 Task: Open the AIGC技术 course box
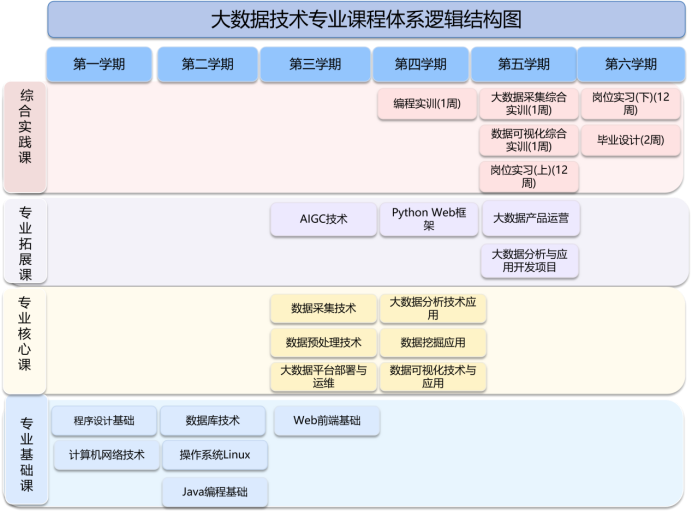(x=323, y=219)
